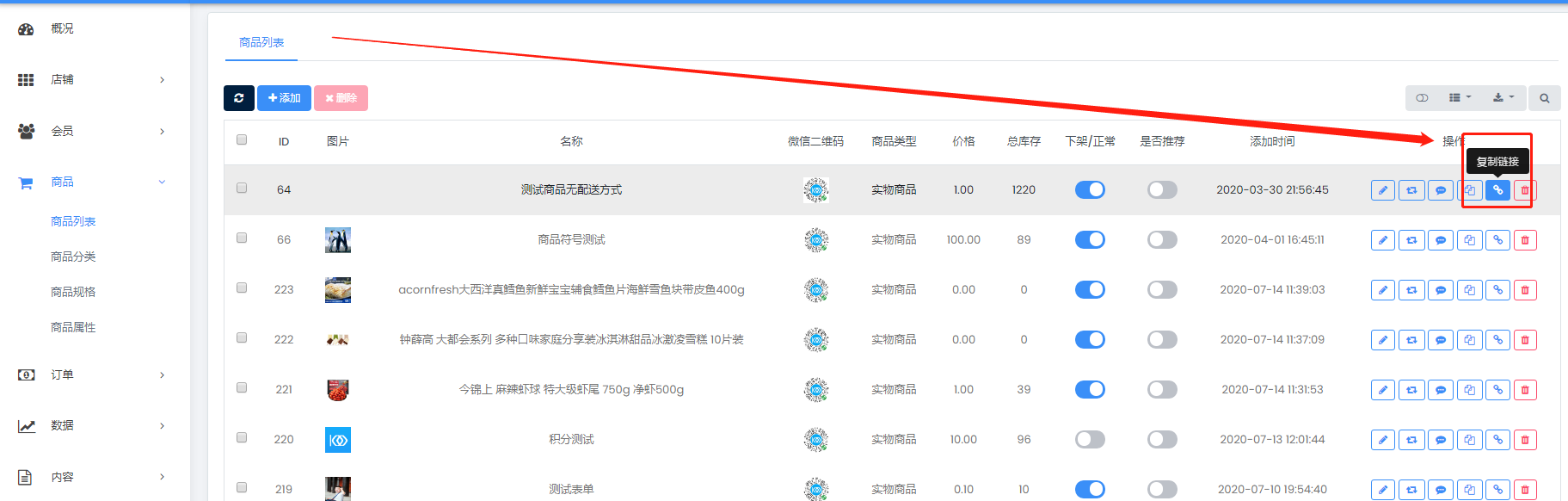The height and width of the screenshot is (501, 1568).
Task: Click the WeChat QR code for product 66
Action: [815, 240]
